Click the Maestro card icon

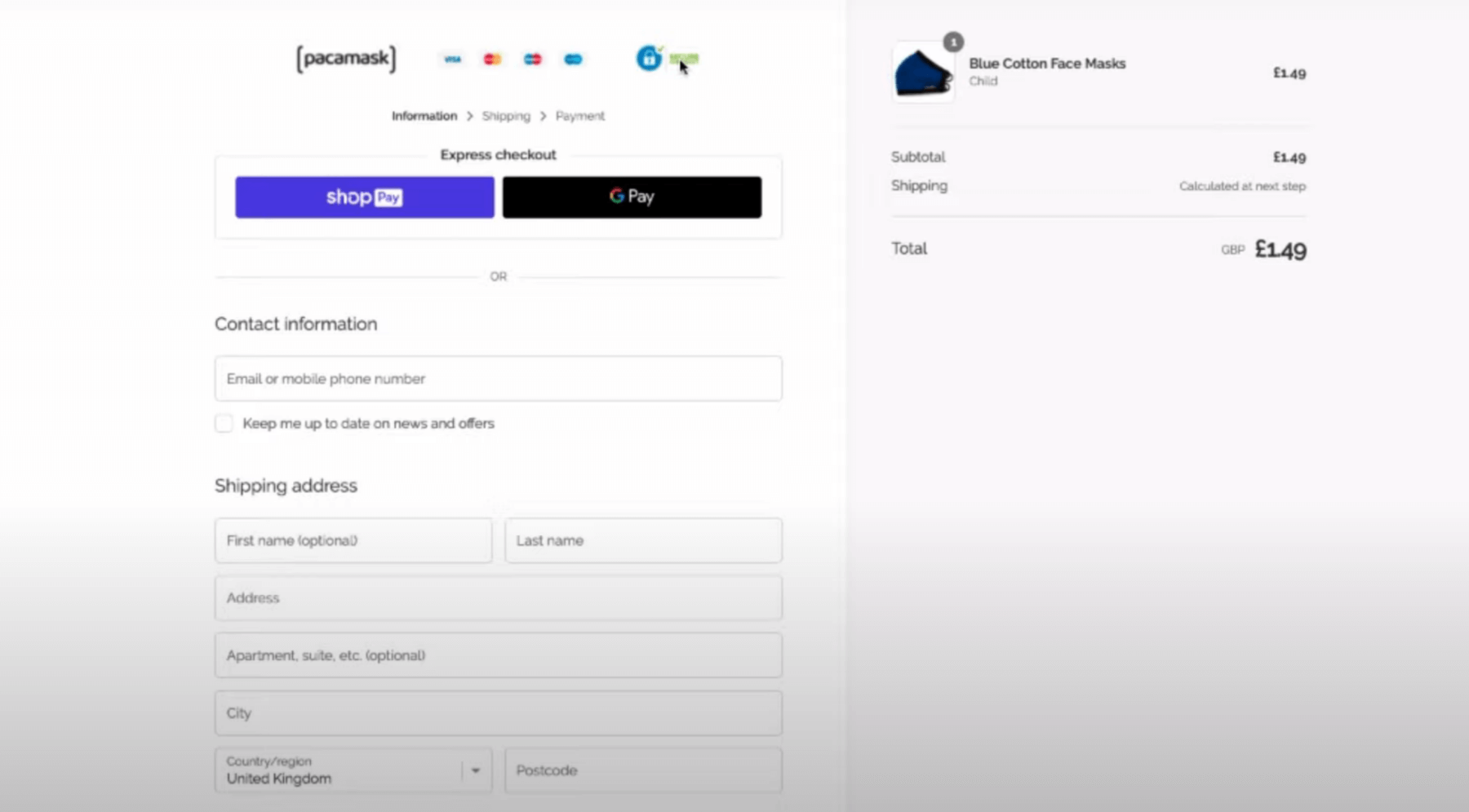(532, 59)
